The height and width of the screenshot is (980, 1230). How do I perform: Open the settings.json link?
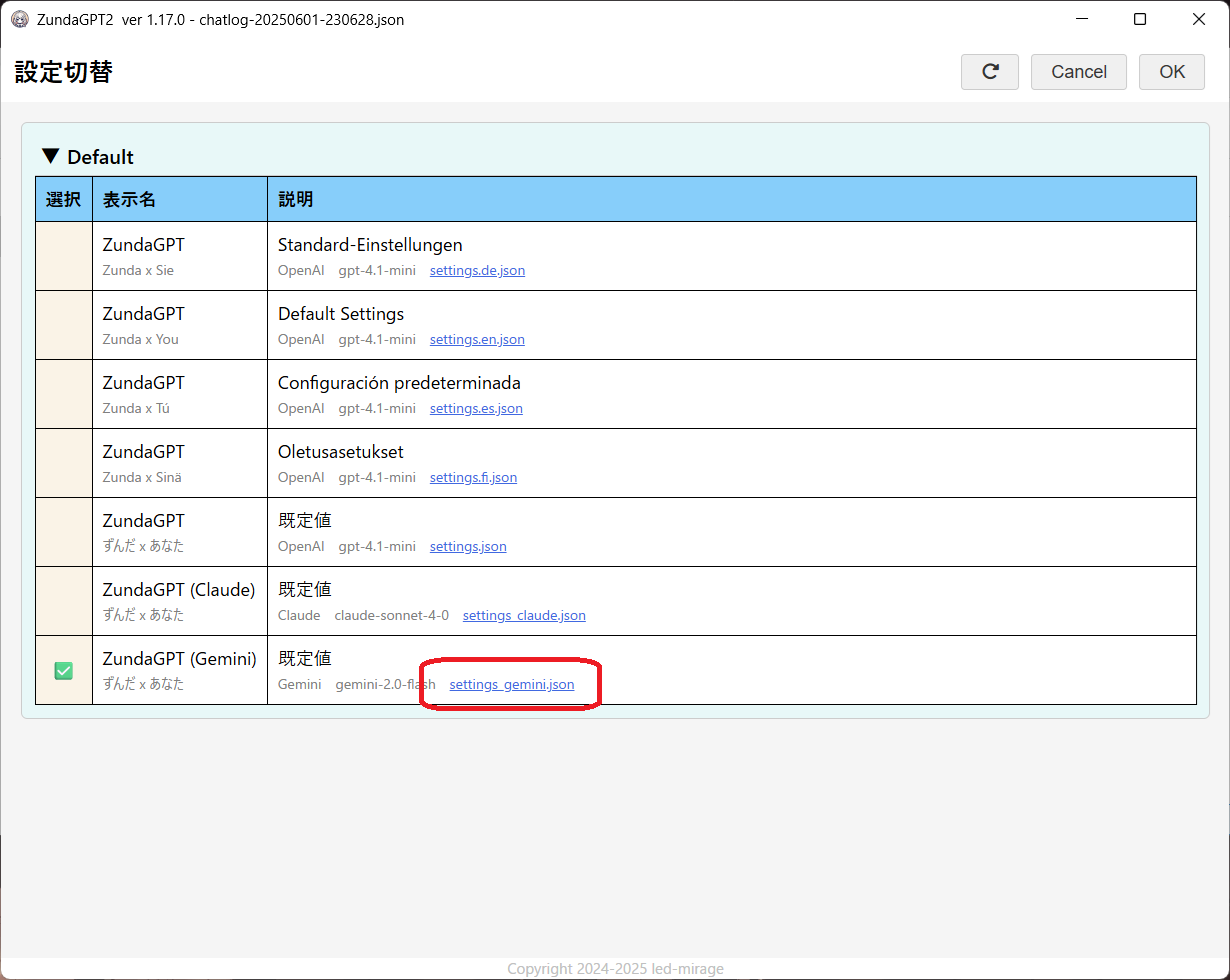point(468,546)
